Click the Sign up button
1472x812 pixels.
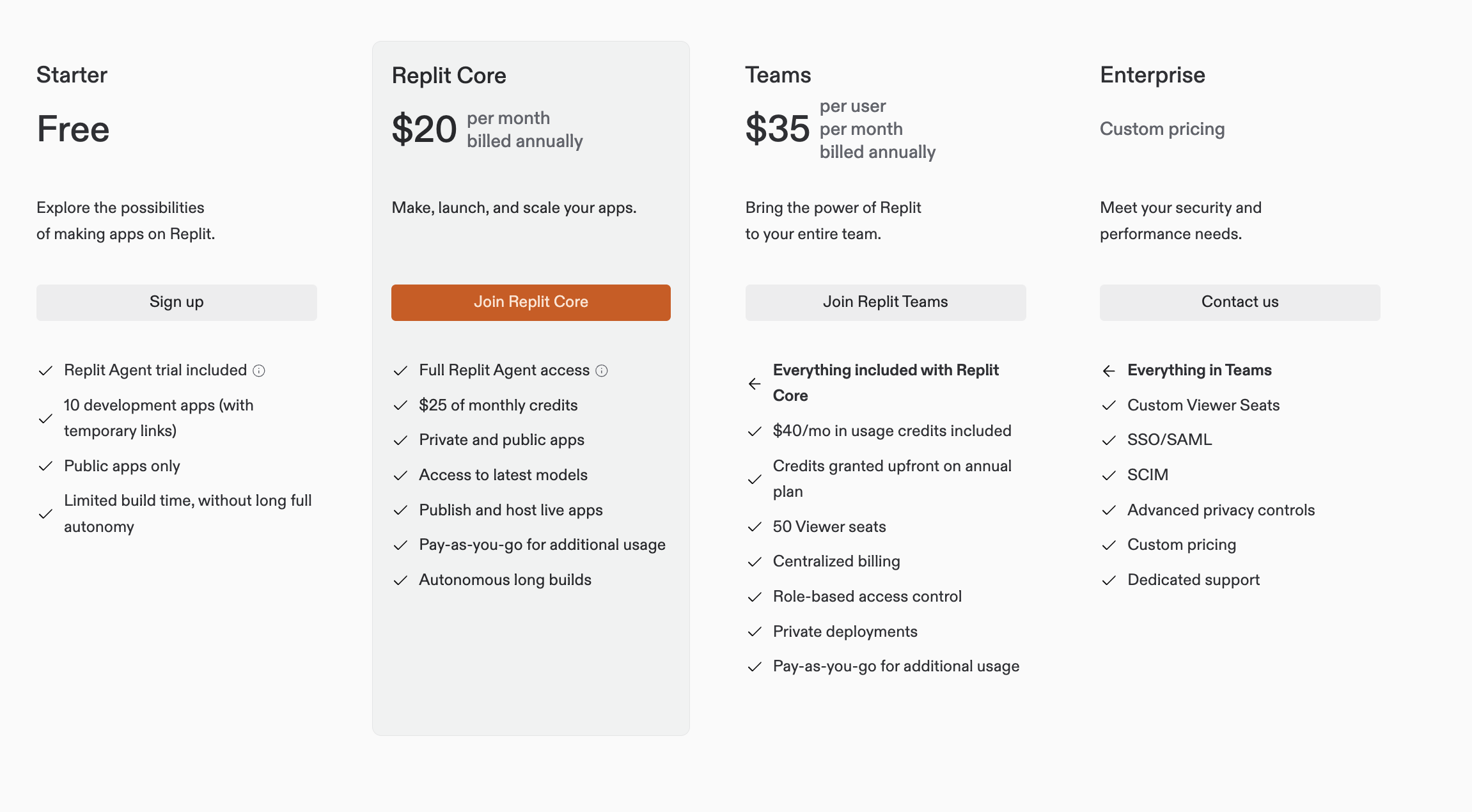coord(176,302)
